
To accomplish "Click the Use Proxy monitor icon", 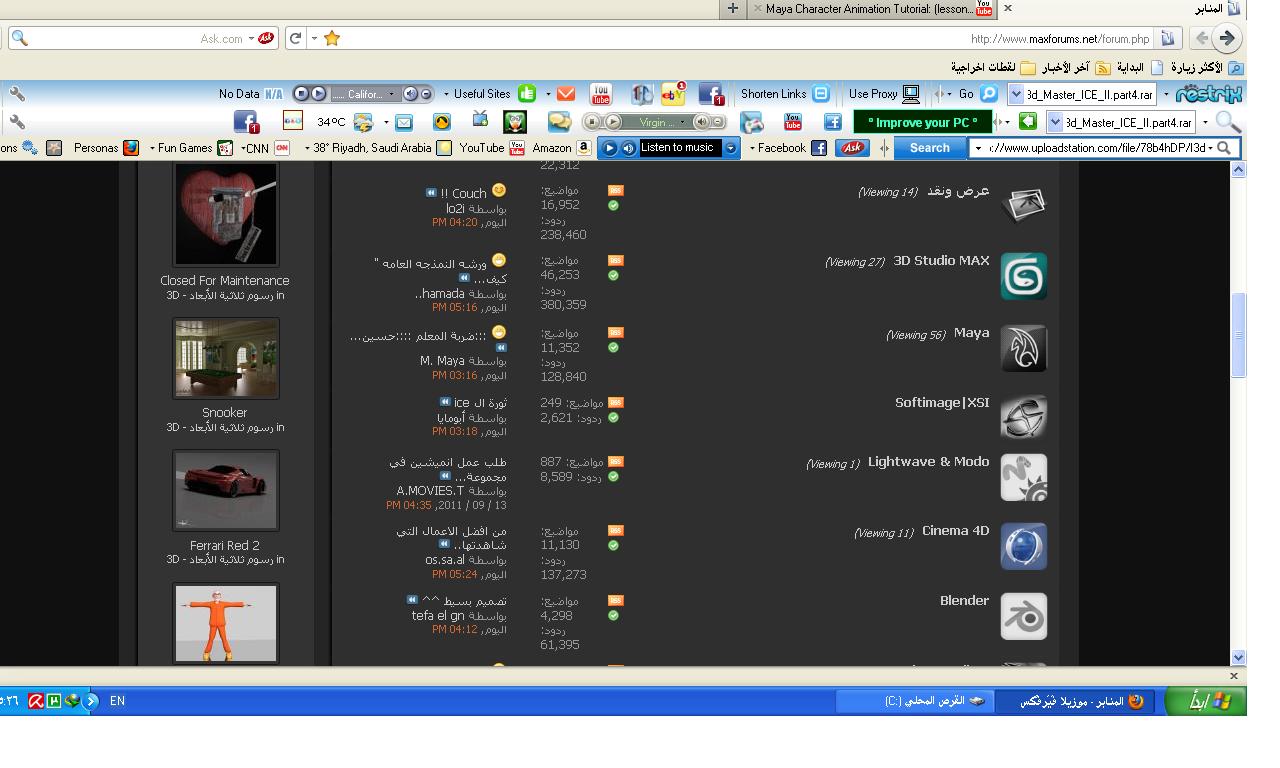I will (910, 94).
